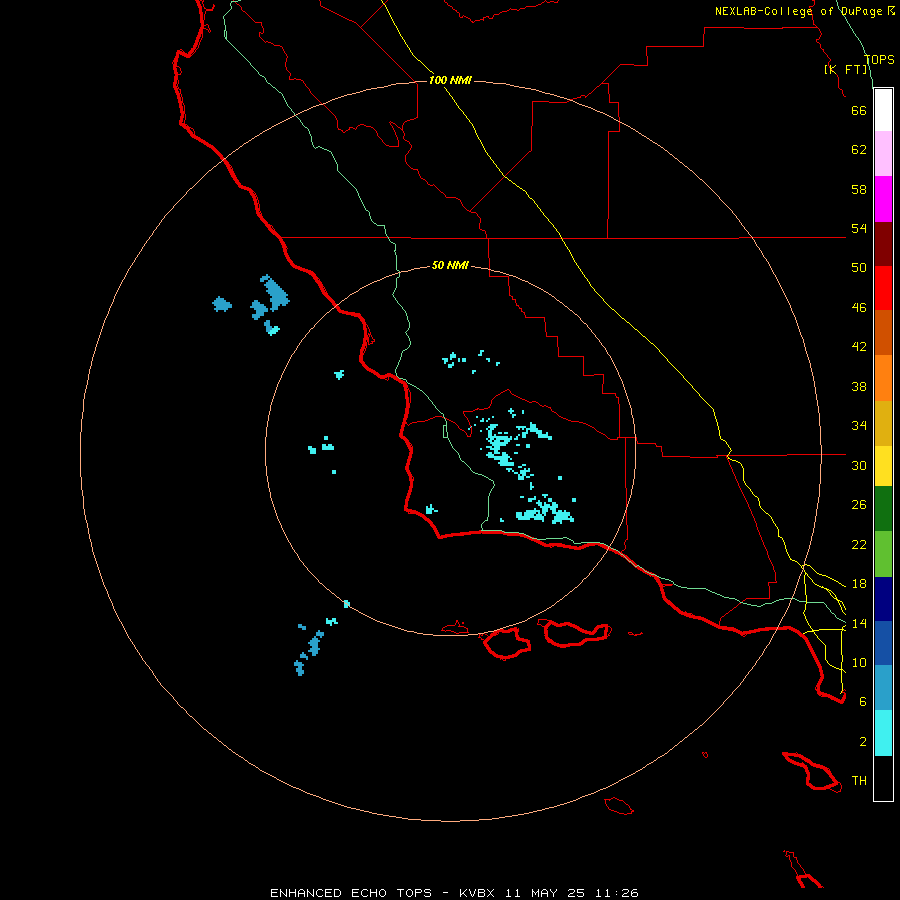Click the "TOPS" legend heading
This screenshot has height=900, width=900.
click(879, 60)
